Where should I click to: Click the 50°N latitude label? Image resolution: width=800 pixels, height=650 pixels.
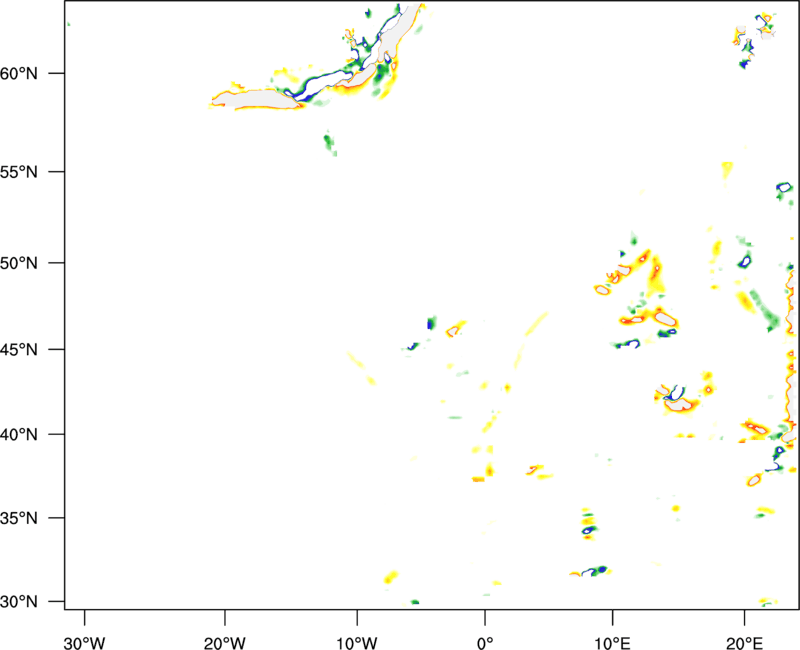coord(19,263)
